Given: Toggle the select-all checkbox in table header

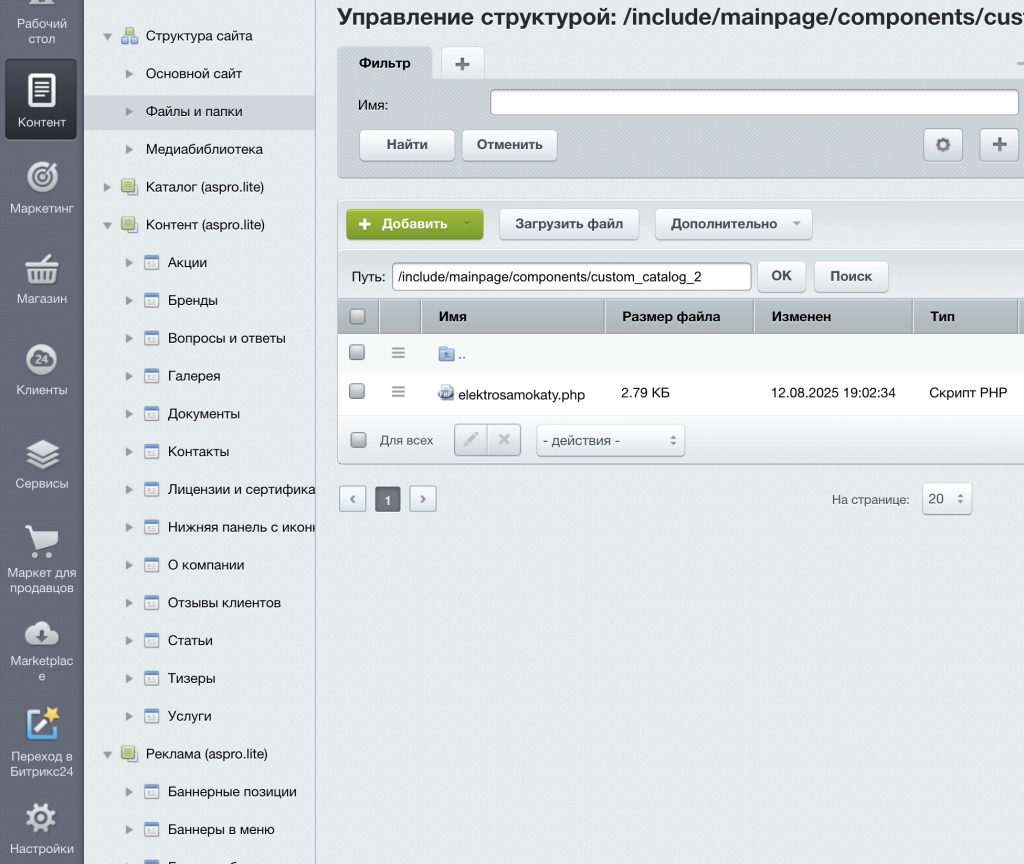Looking at the screenshot, I should (357, 316).
